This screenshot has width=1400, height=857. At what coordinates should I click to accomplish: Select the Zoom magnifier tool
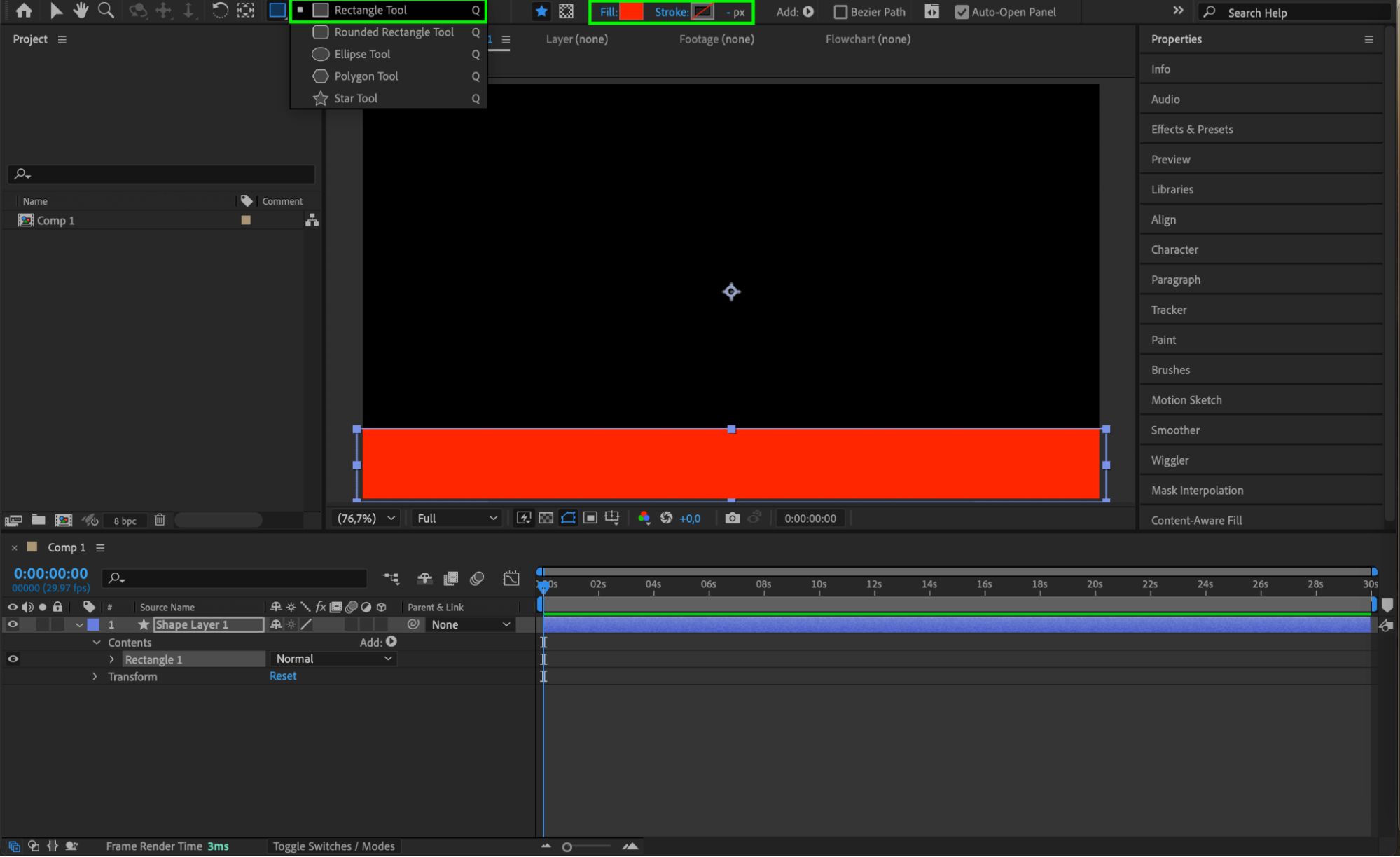tap(106, 11)
